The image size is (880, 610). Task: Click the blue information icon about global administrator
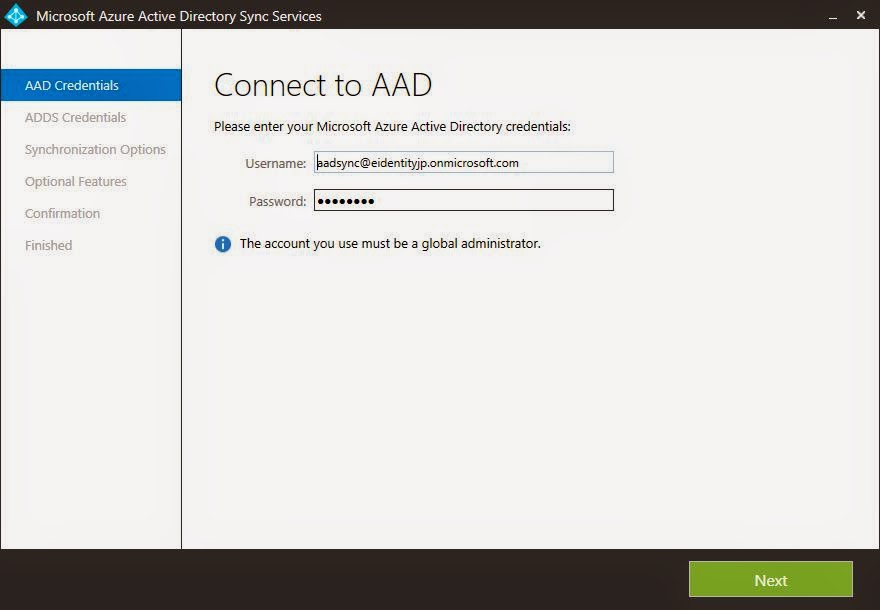(223, 243)
